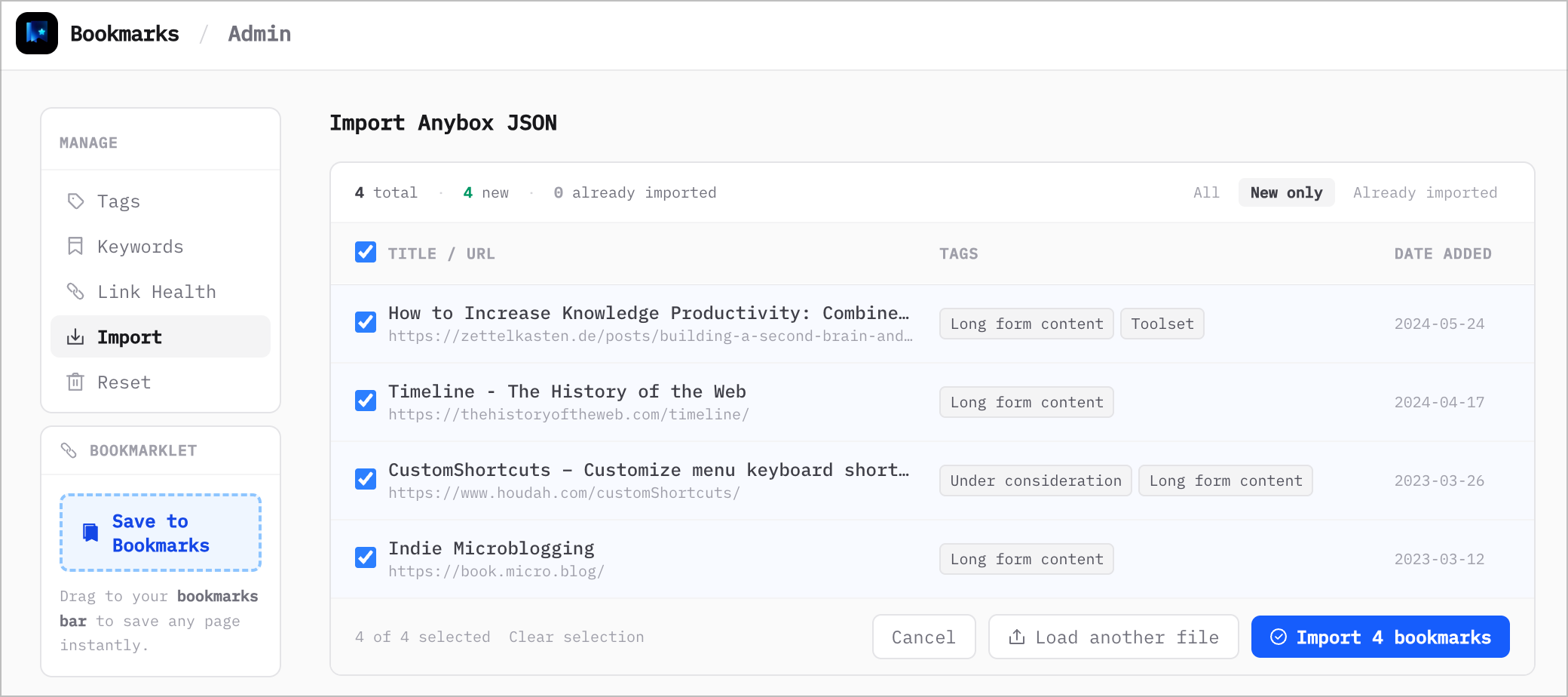Cancel the import
This screenshot has height=697, width=1568.
coord(923,637)
